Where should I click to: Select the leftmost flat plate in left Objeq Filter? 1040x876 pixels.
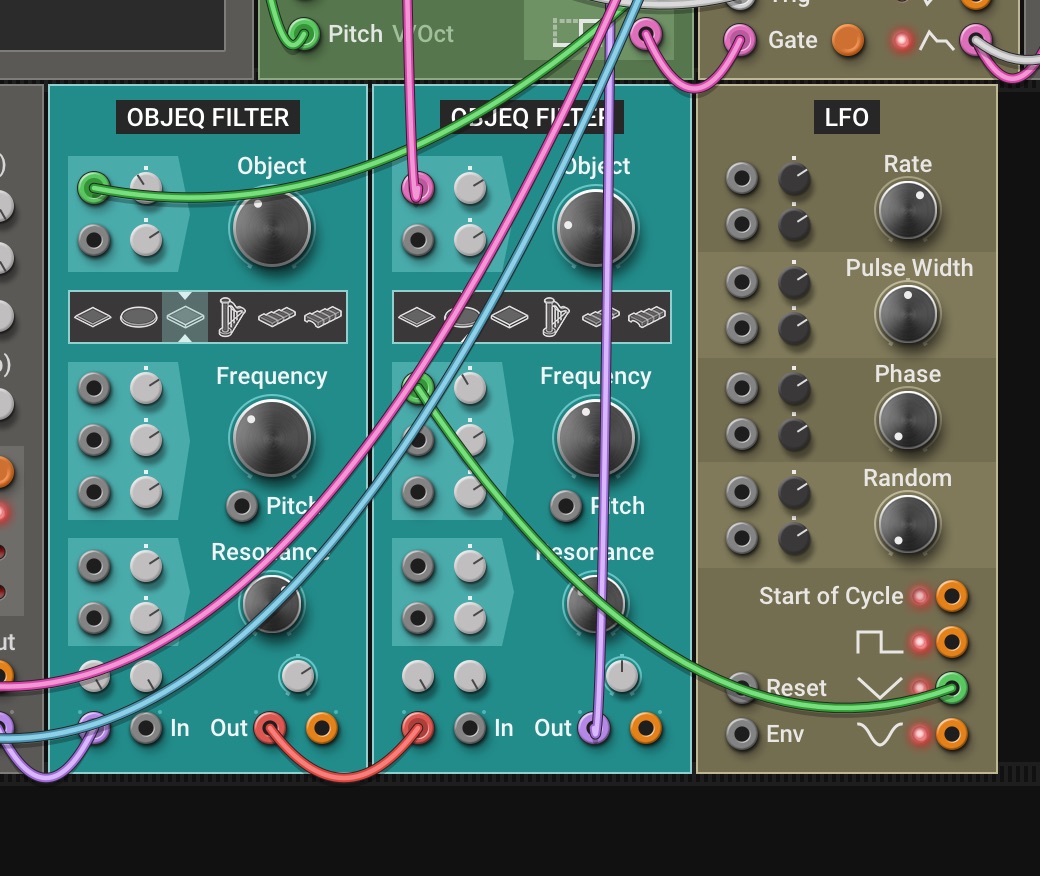(93, 318)
